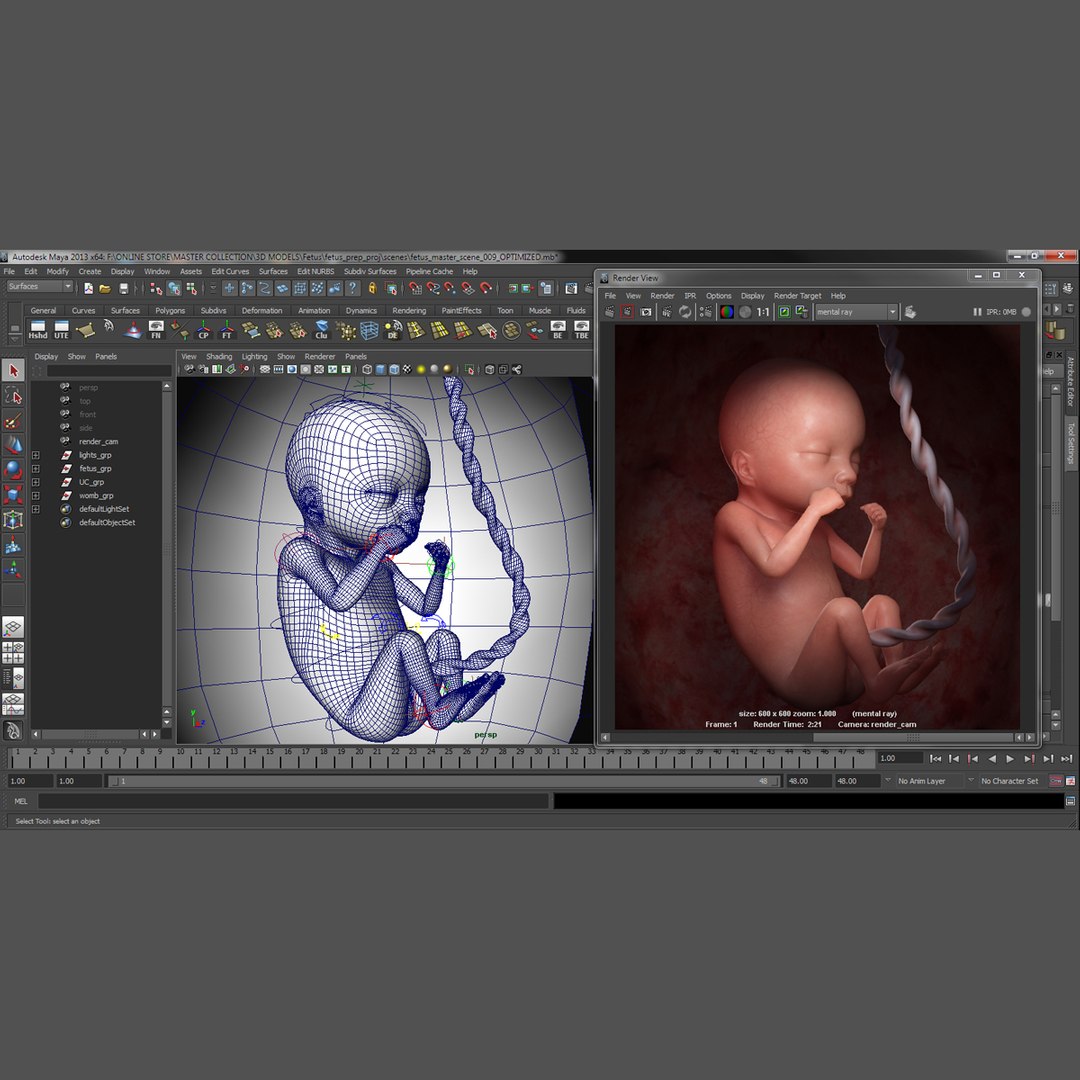Click the blue lattice cage shelf icon
Screen dimensions: 1080x1080
point(369,330)
